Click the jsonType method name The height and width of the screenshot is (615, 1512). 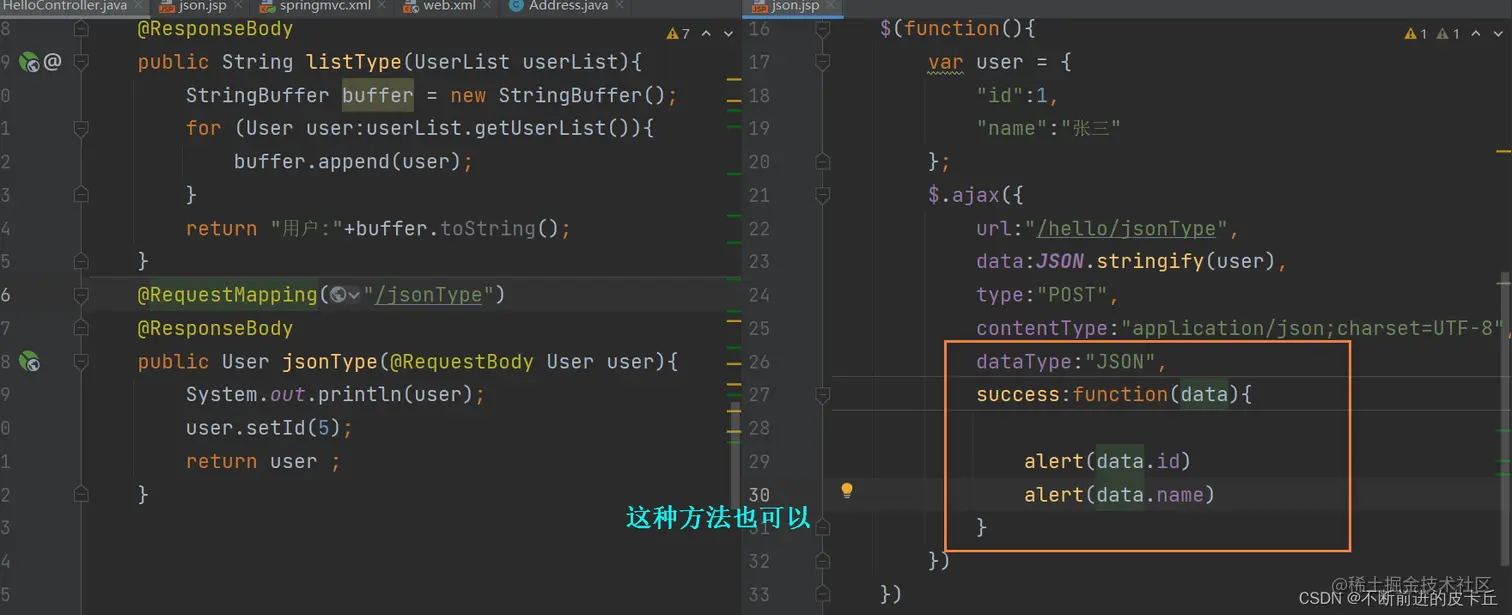pos(330,361)
